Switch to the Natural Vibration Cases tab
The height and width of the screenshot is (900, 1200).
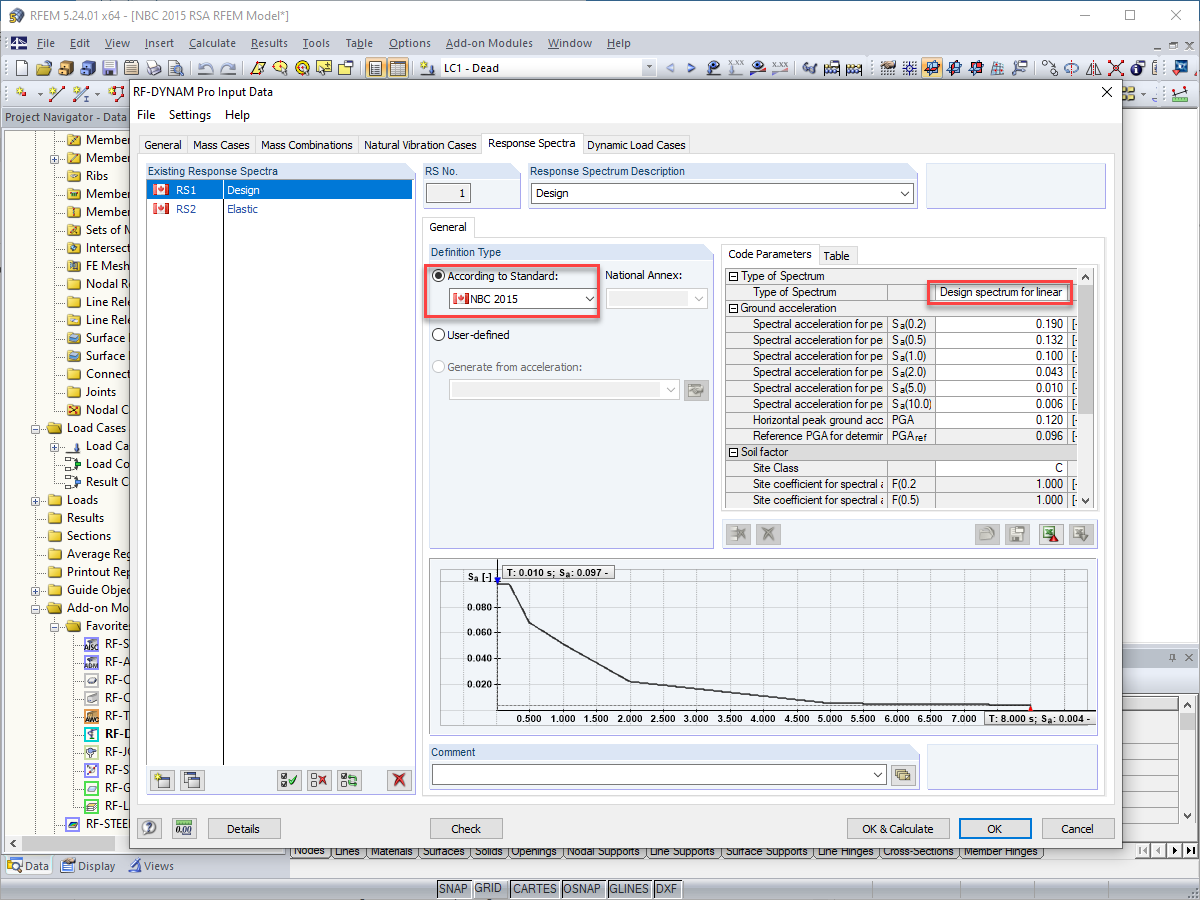pyautogui.click(x=420, y=144)
